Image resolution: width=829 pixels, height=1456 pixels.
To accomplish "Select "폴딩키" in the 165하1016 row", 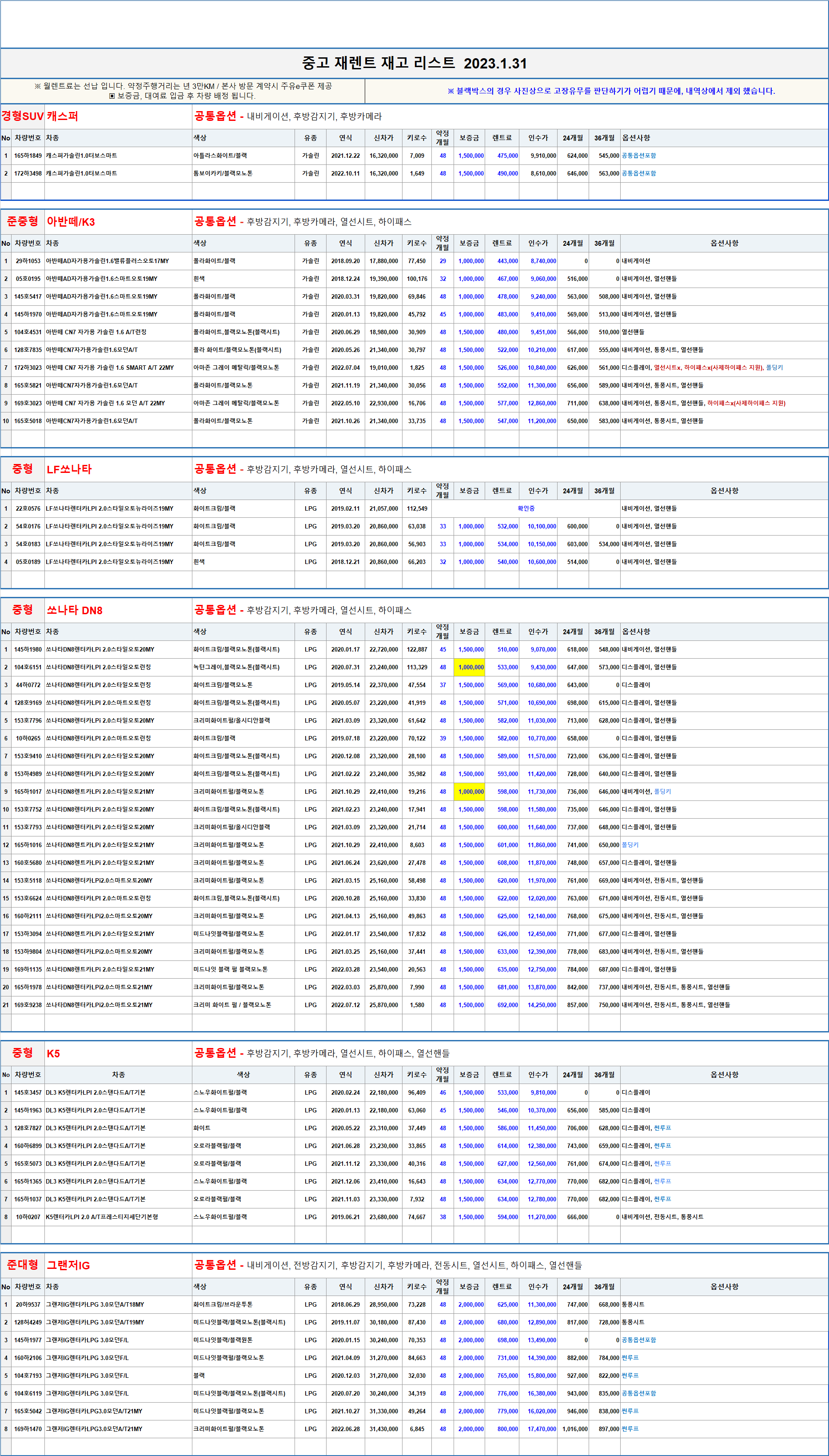I will [x=630, y=845].
